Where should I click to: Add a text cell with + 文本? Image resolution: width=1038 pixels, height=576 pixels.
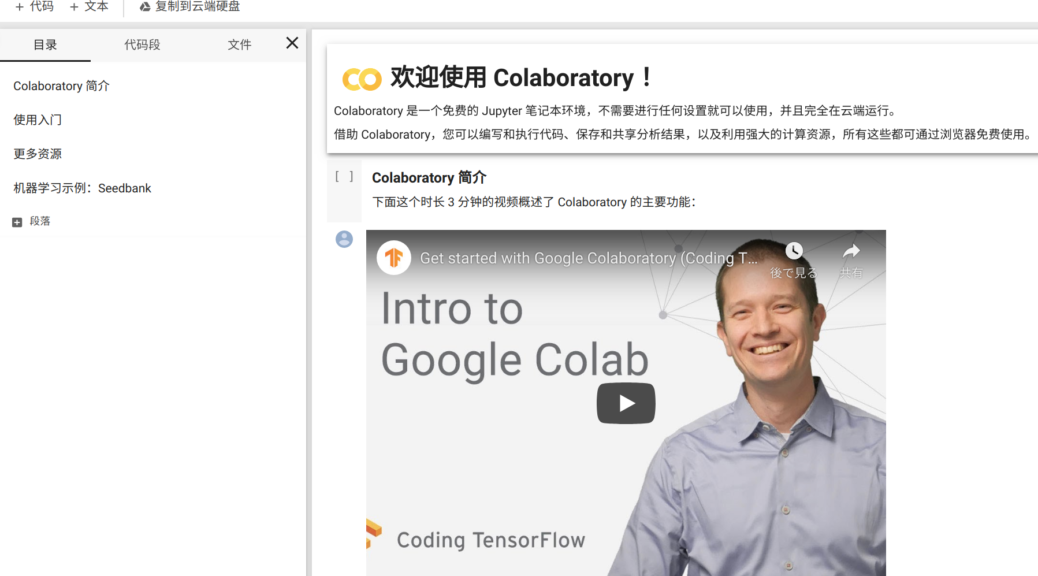point(89,7)
